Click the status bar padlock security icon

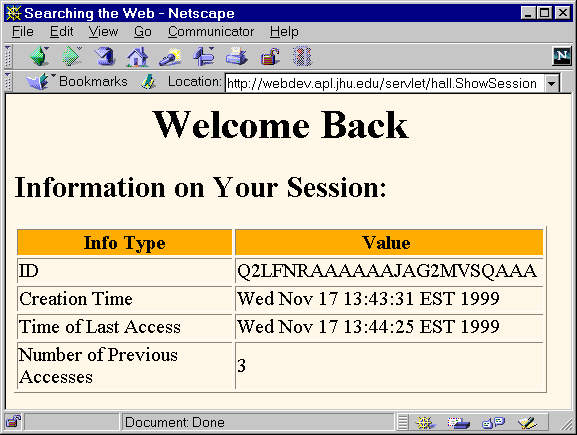coord(13,421)
